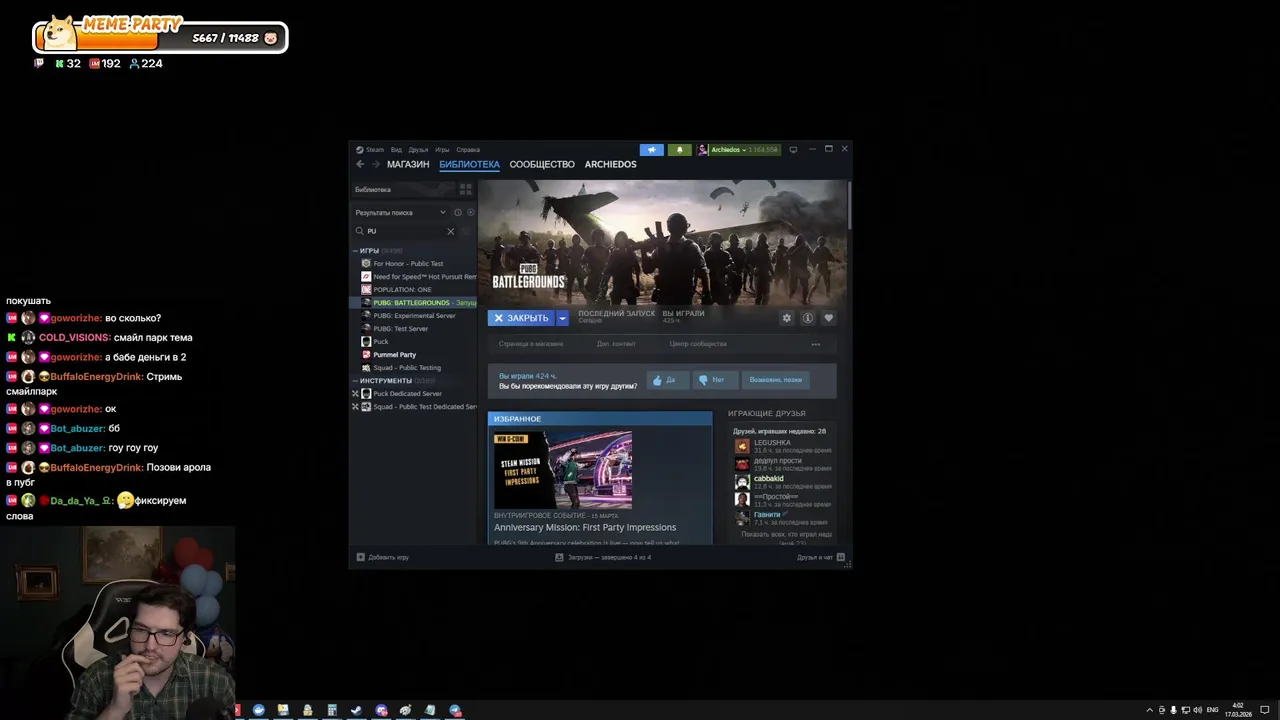
Task: Switch library to grid view icon
Action: 465,189
